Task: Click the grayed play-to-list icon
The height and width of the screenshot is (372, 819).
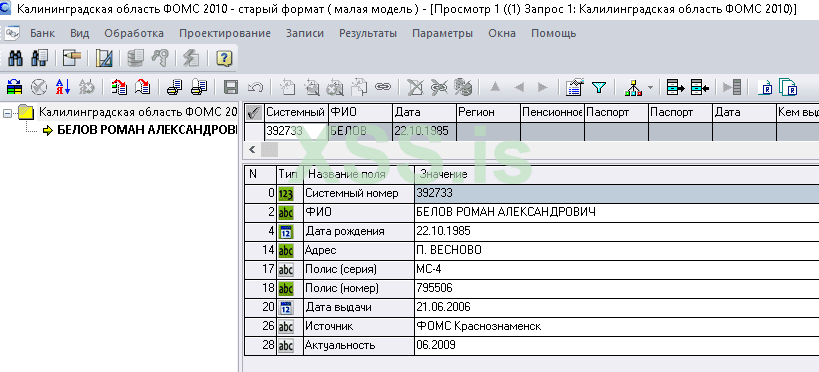Action: pyautogui.click(x=732, y=87)
